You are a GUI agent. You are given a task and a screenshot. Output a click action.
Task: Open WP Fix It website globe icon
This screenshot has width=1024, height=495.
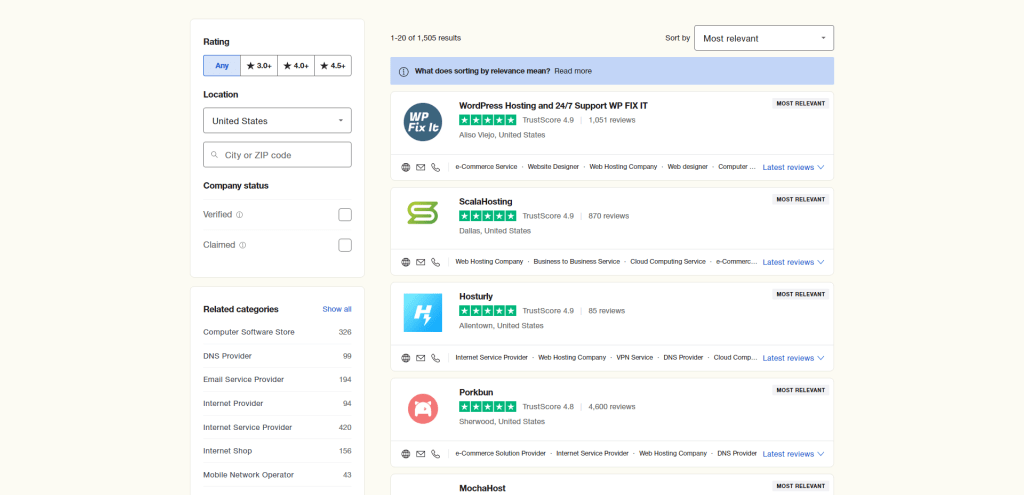click(406, 167)
